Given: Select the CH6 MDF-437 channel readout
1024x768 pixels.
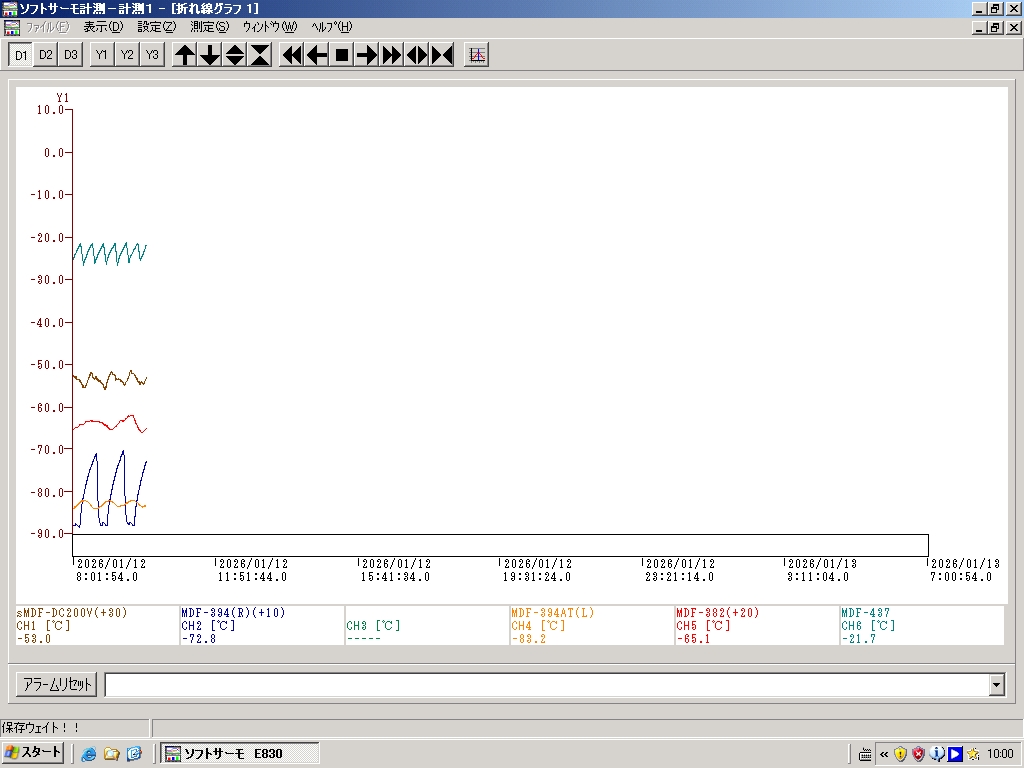Looking at the screenshot, I should [x=920, y=625].
